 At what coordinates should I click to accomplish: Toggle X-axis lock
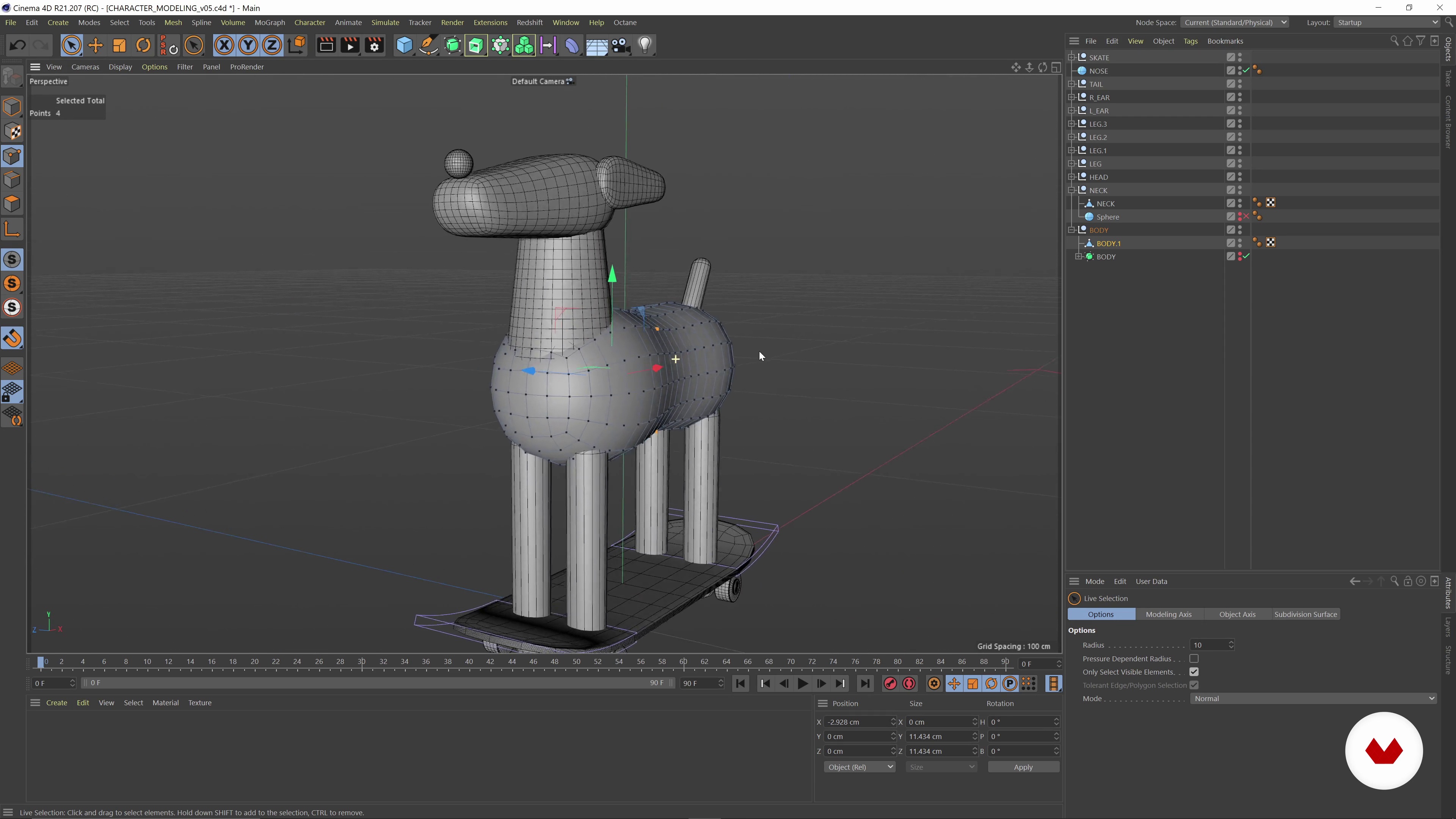pyautogui.click(x=224, y=45)
